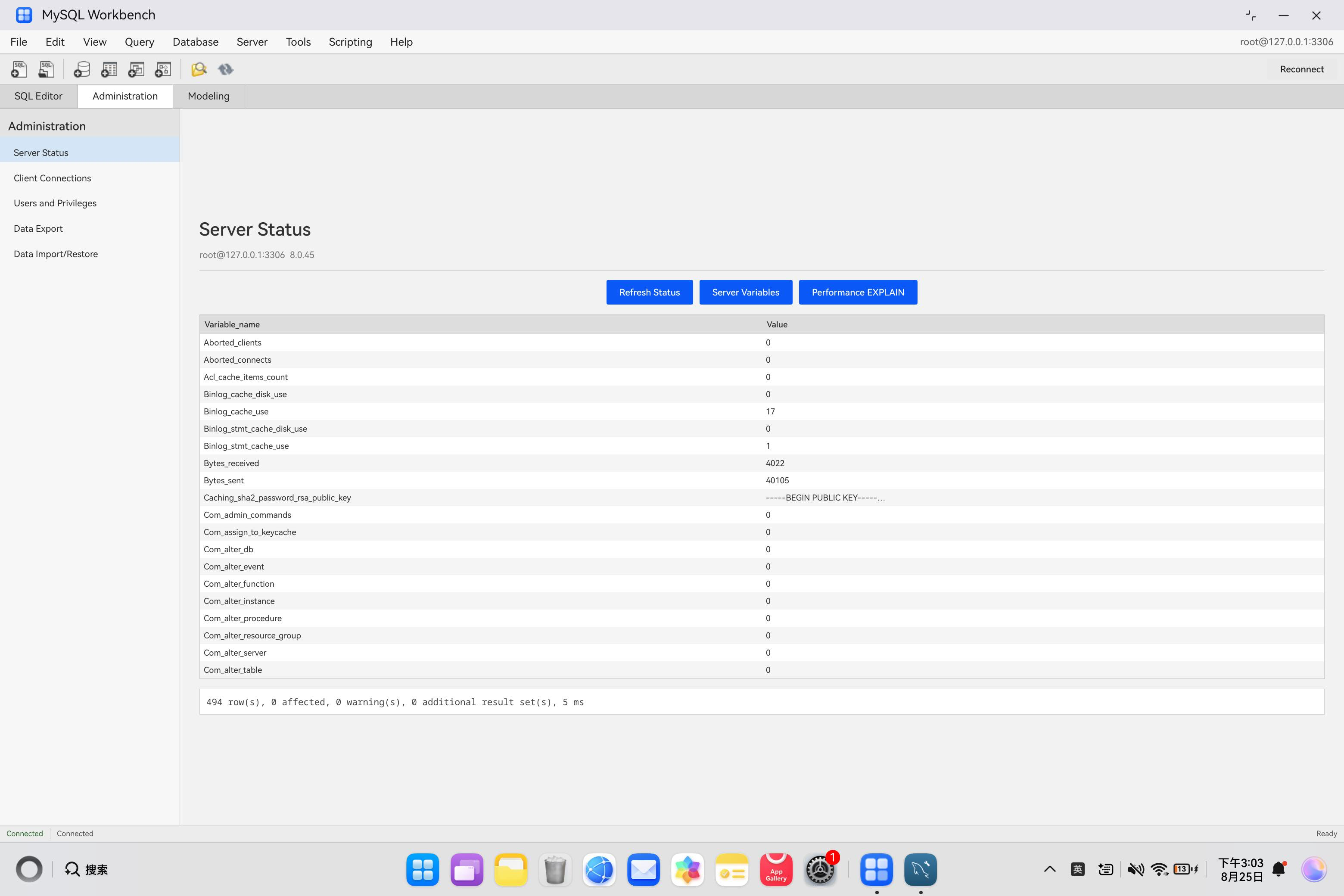Click the AI assistant orb in tray
Viewport: 1344px width, 896px height.
(x=1314, y=869)
